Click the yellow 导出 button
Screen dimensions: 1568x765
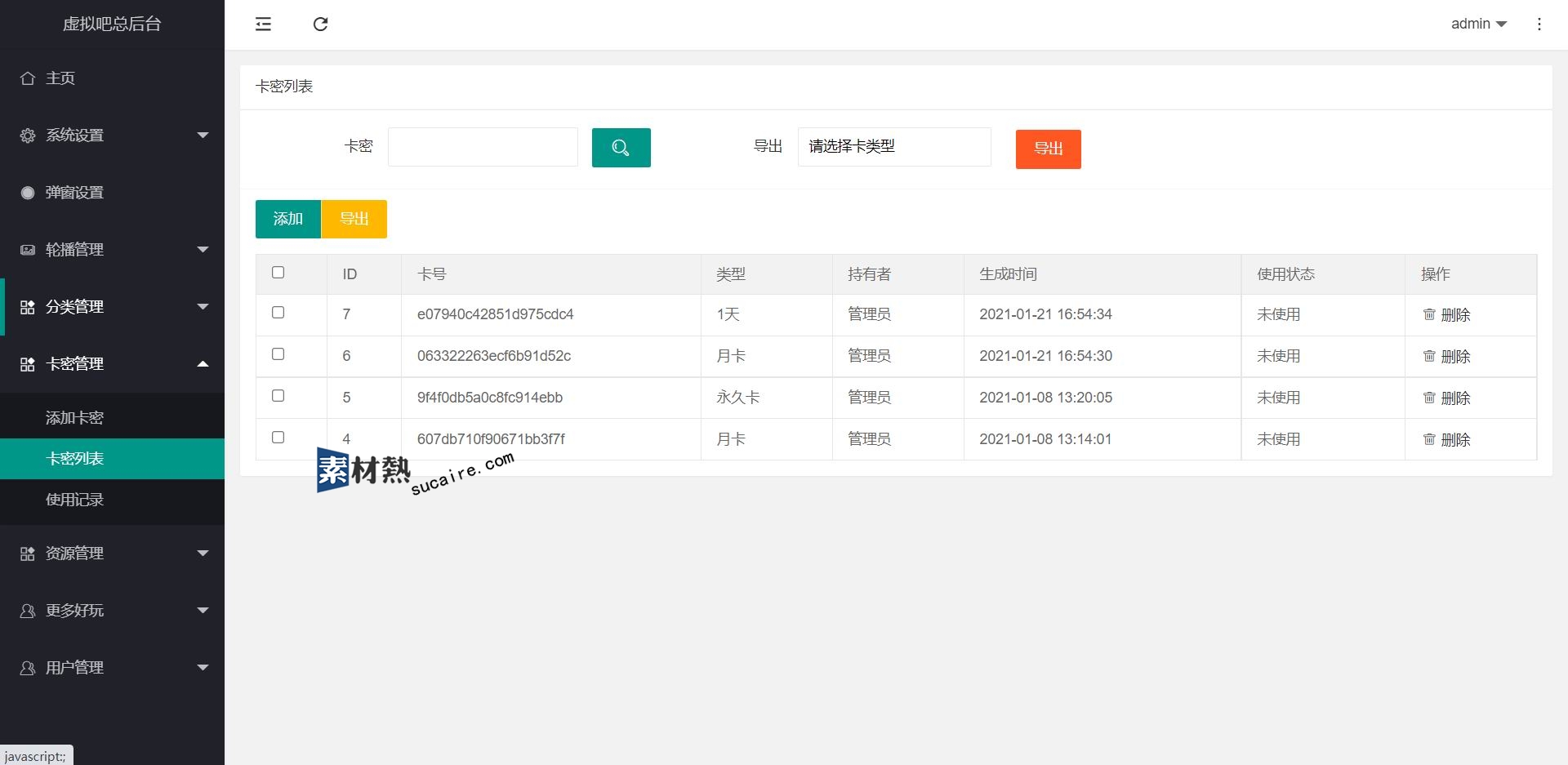[x=354, y=219]
